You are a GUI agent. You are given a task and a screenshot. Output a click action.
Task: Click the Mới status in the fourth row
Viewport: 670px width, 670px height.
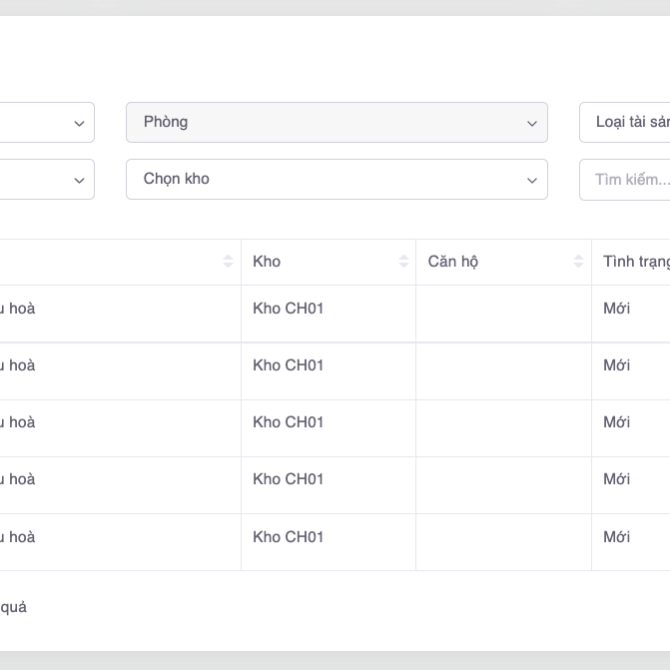pyautogui.click(x=617, y=479)
